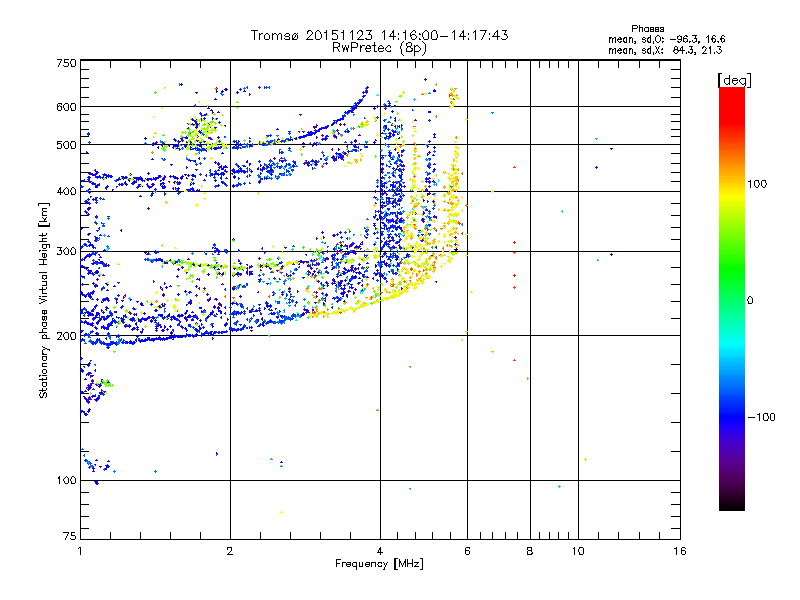Click the x-axis tick label '1'
This screenshot has height=600, width=800.
point(80,551)
